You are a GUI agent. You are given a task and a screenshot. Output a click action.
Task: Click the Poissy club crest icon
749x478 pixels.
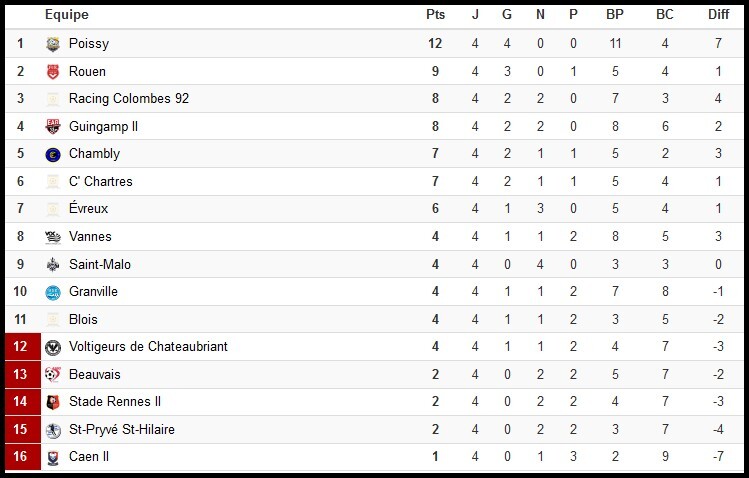click(53, 44)
